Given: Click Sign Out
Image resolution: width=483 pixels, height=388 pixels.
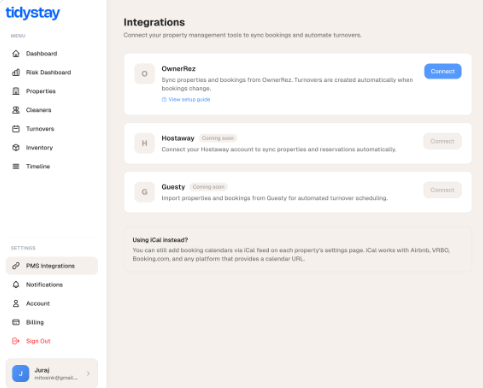Looking at the screenshot, I should (52, 341).
